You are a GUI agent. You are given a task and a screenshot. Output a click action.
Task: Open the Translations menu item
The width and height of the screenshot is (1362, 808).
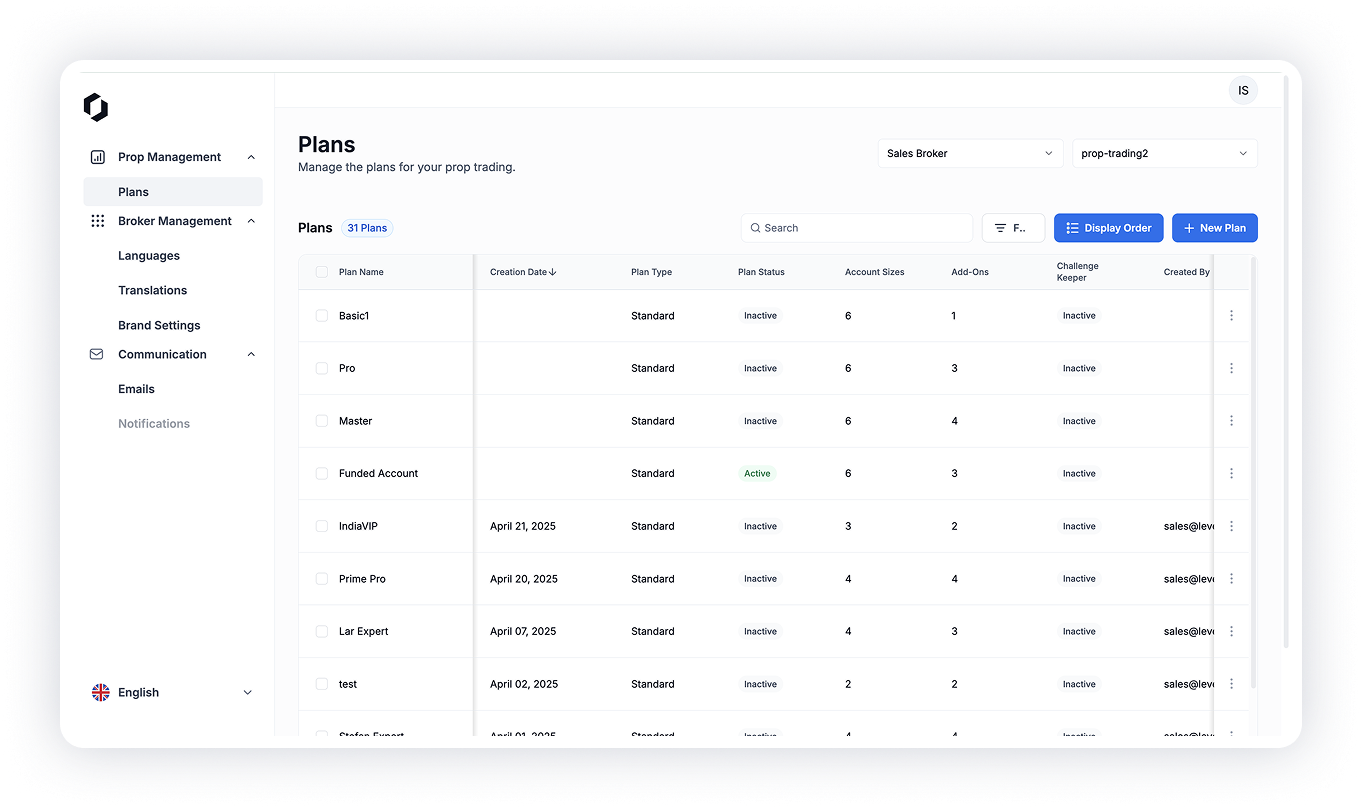coord(152,290)
